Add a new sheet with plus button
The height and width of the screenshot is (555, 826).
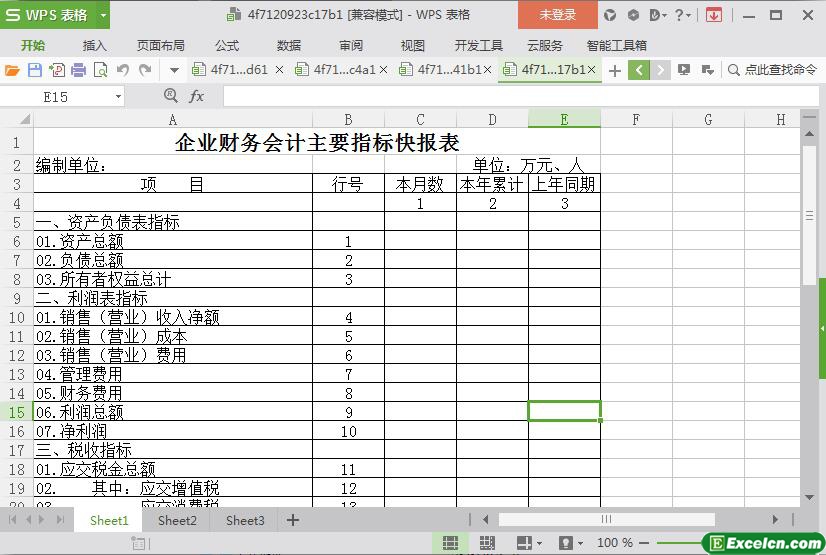coord(293,520)
